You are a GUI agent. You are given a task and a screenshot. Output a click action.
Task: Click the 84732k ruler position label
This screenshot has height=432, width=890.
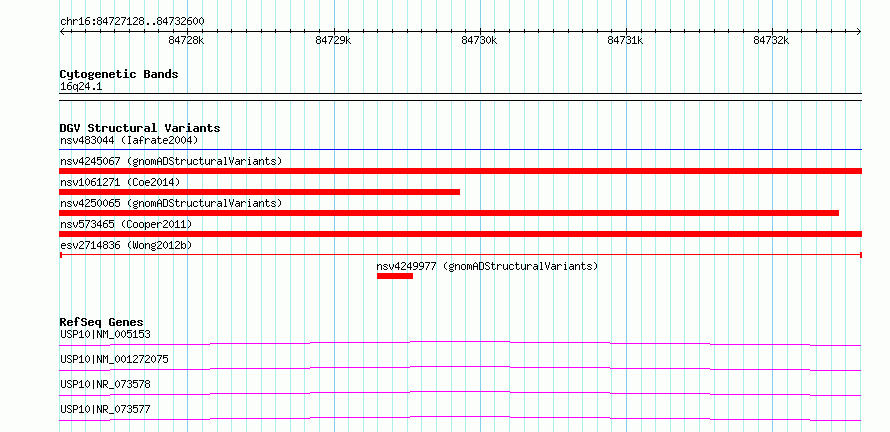tap(771, 40)
